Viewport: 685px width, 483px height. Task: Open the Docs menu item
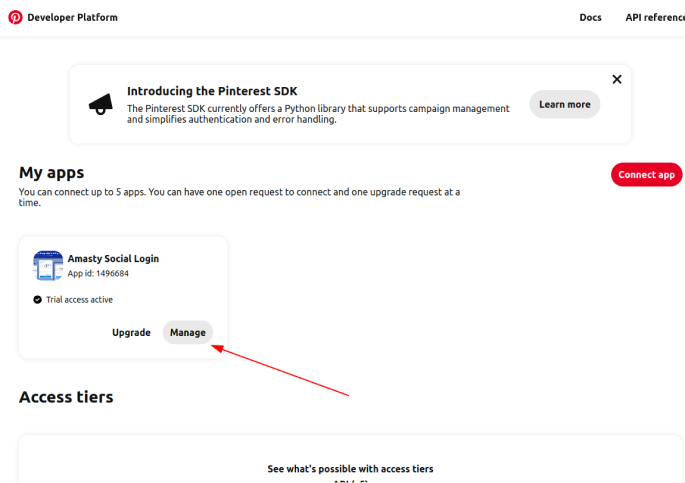pos(590,17)
